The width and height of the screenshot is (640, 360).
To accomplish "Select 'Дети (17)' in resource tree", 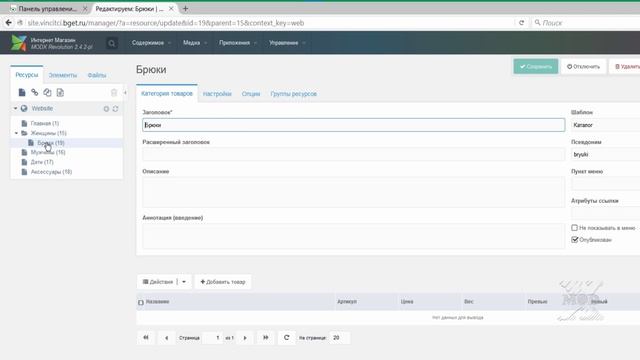I will coord(42,162).
